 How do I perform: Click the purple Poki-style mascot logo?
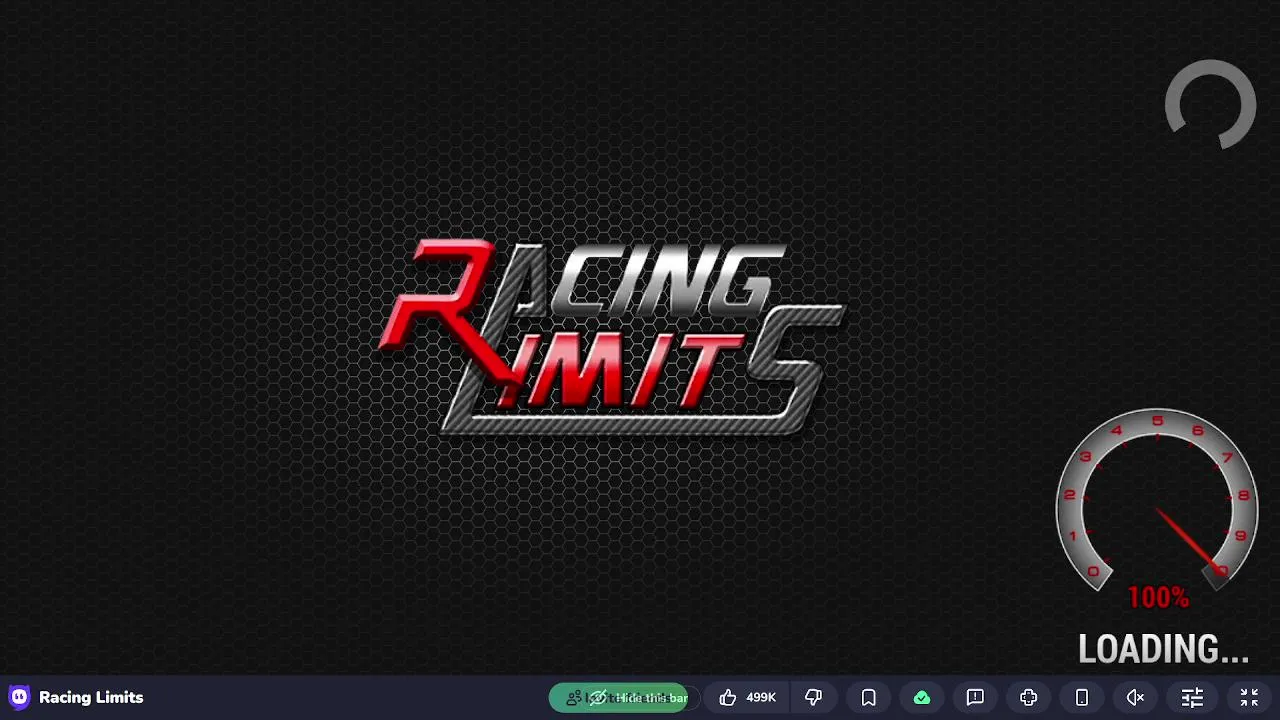[19, 697]
